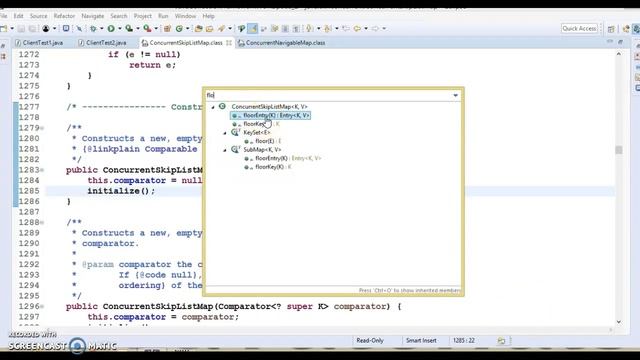The height and width of the screenshot is (360, 640).
Task: Click the scroll down arrow of editor
Action: pos(619,322)
